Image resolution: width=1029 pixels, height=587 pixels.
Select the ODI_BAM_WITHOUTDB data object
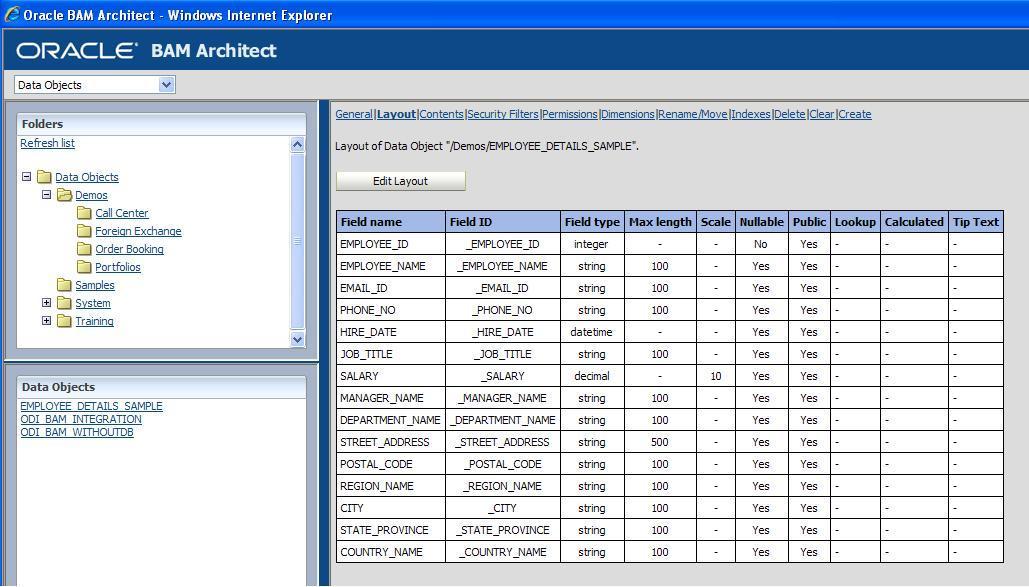(x=80, y=433)
